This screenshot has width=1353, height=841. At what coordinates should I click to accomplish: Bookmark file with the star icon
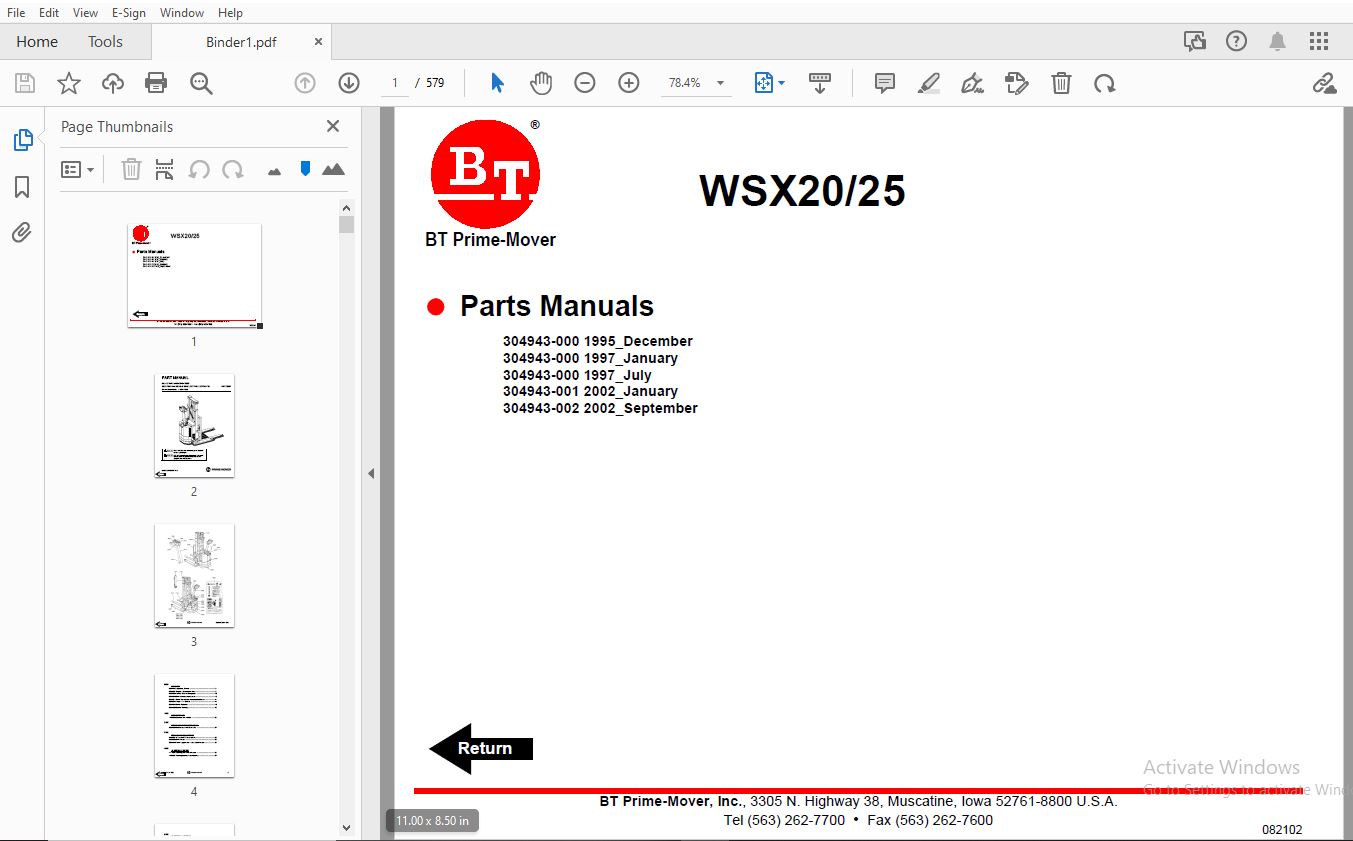(x=68, y=83)
